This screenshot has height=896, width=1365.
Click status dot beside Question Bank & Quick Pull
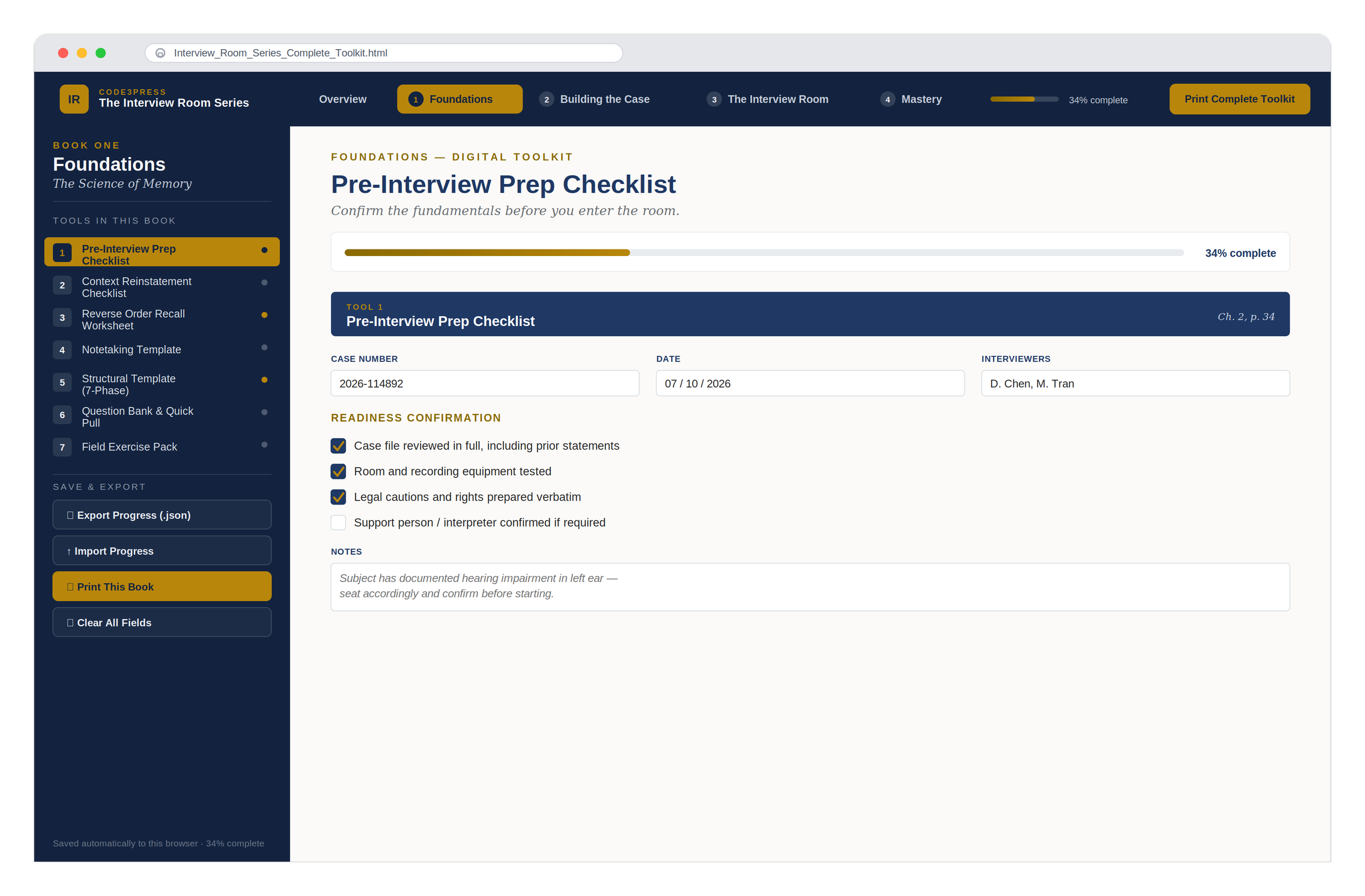[264, 412]
